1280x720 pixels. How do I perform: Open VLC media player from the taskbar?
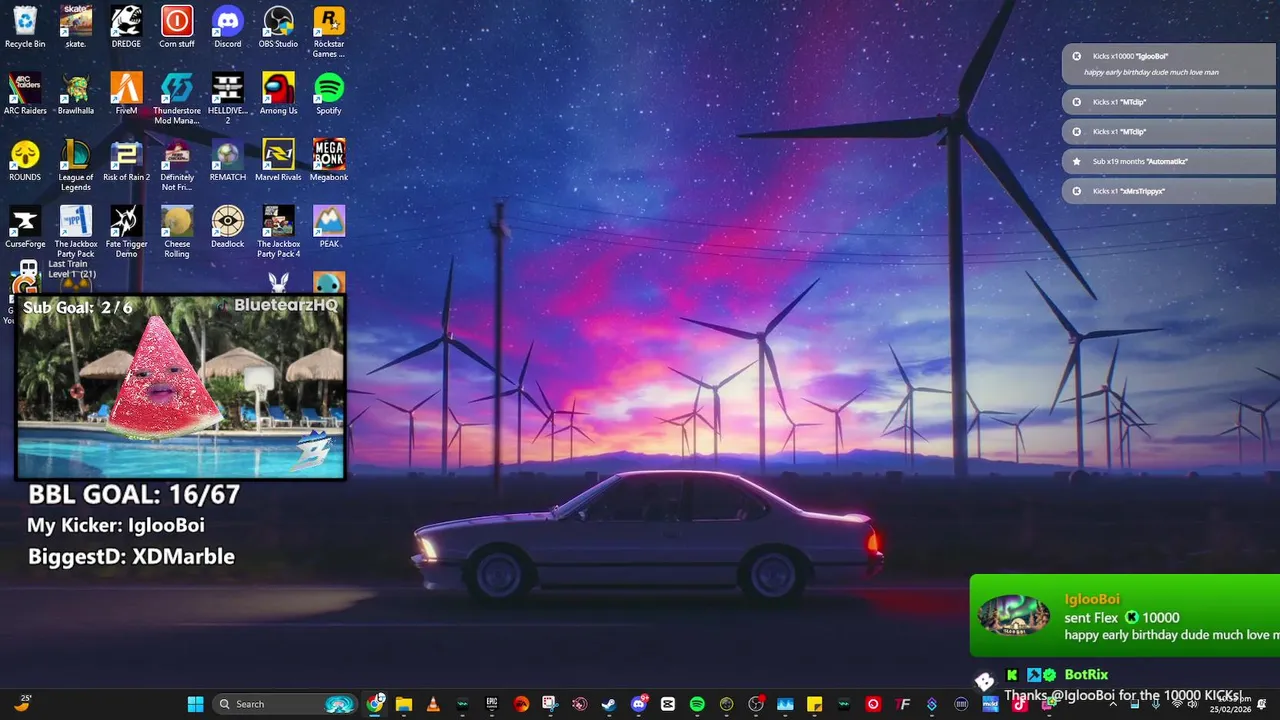coord(433,704)
